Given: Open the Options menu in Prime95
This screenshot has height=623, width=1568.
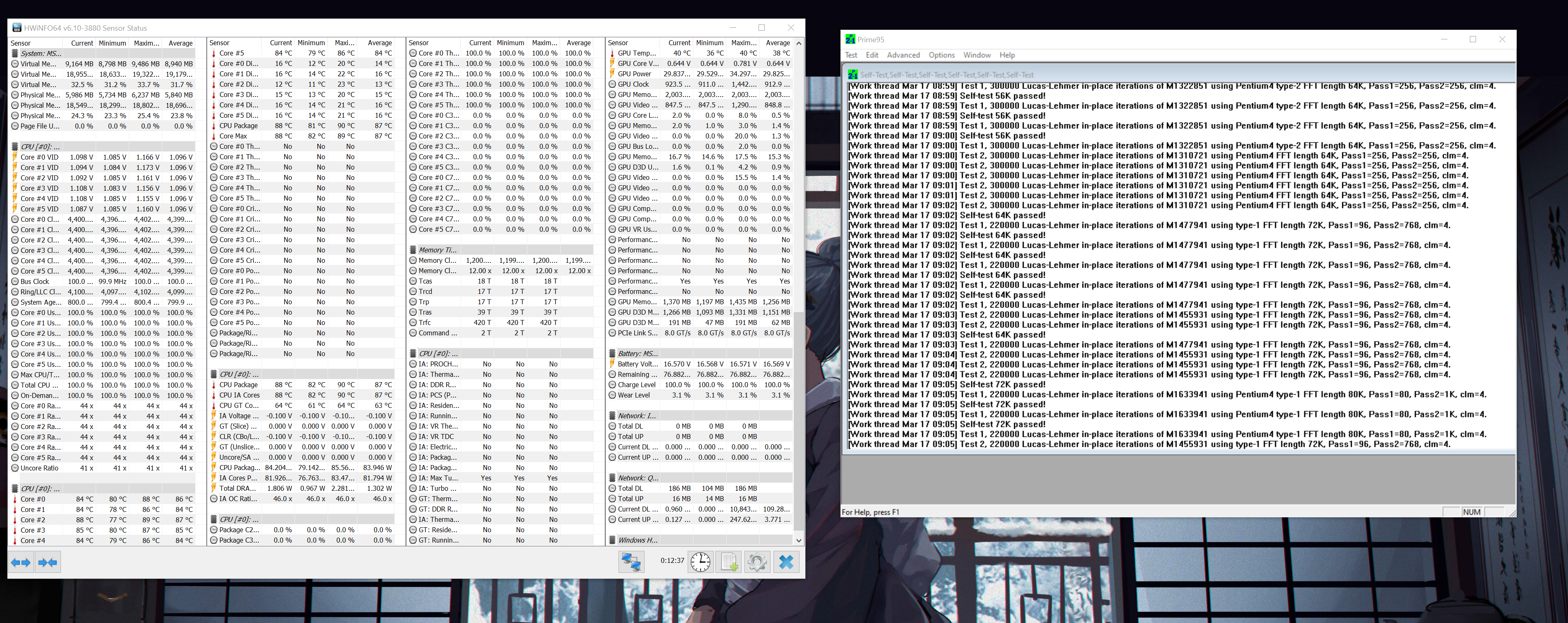Looking at the screenshot, I should pyautogui.click(x=941, y=55).
